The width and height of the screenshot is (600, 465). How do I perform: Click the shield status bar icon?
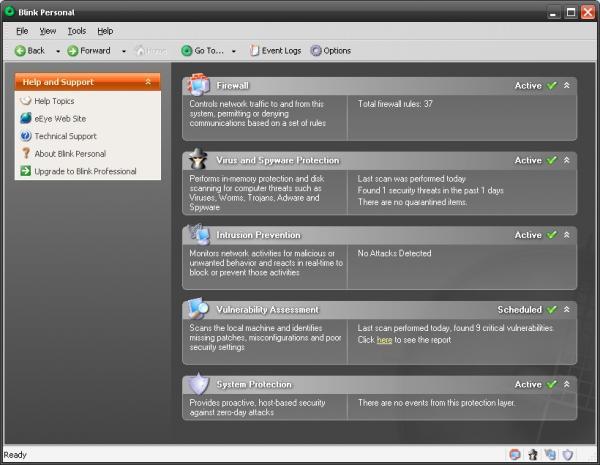coord(568,454)
